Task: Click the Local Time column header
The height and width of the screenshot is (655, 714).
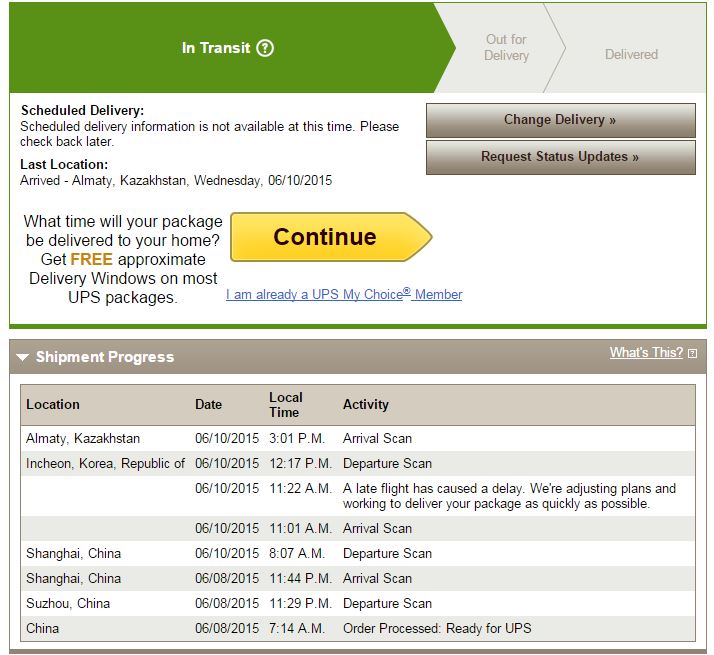Action: [x=285, y=404]
